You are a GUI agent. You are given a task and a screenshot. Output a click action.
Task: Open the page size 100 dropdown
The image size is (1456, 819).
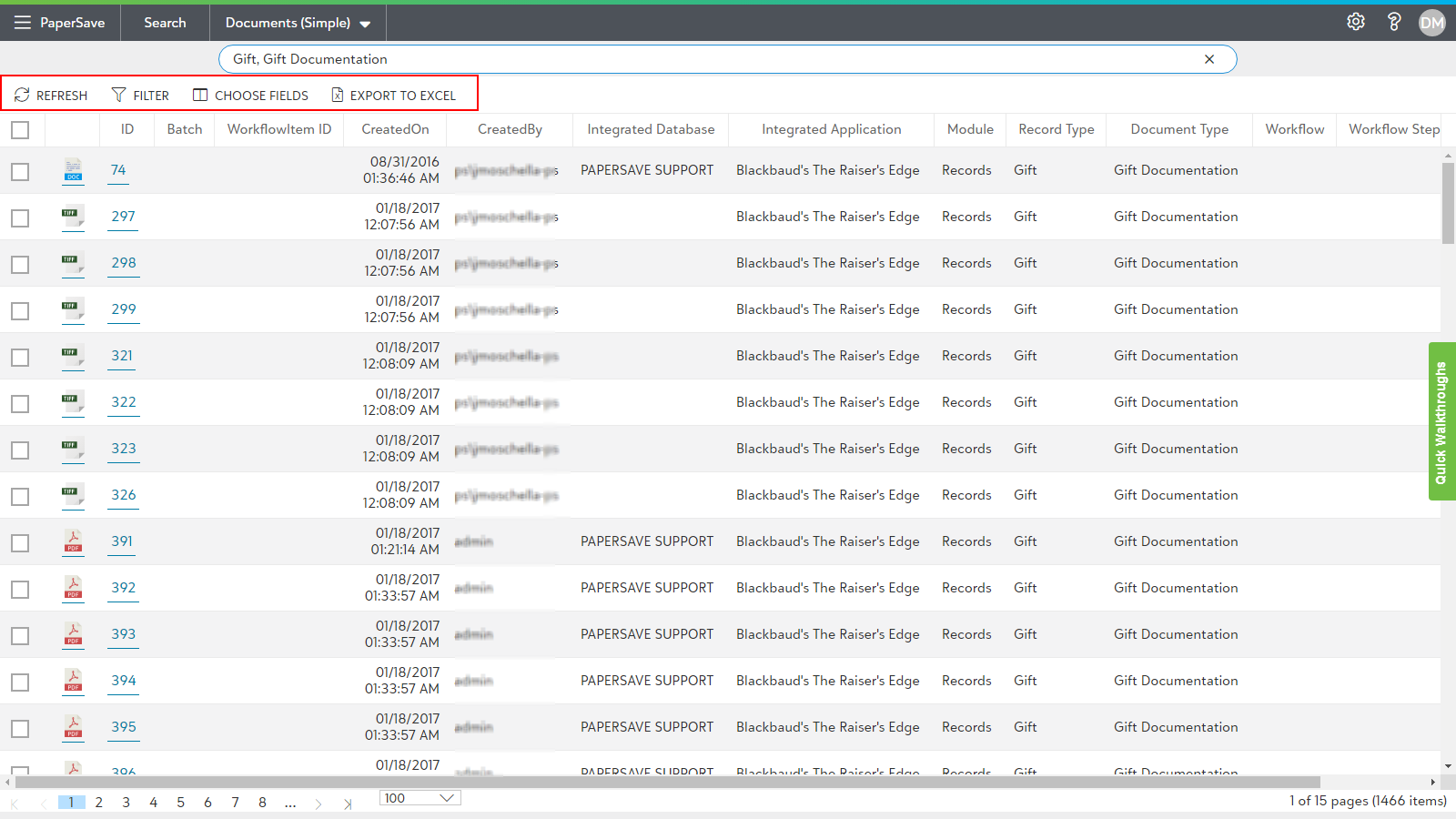(x=420, y=798)
